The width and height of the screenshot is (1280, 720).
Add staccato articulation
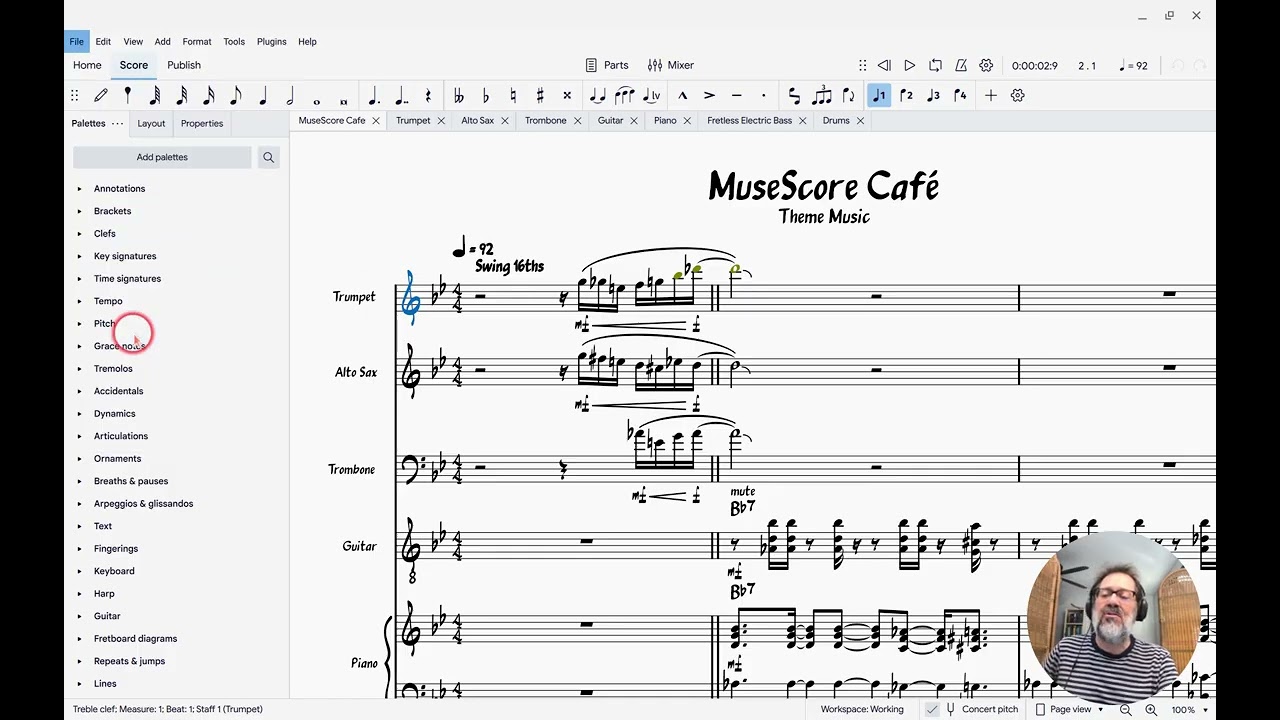tap(763, 95)
